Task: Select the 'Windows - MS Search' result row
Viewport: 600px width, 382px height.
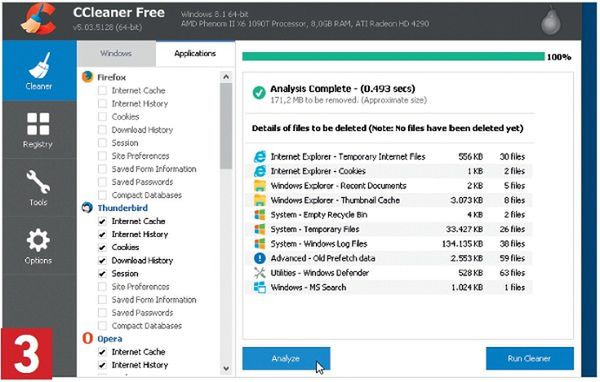Action: pos(389,287)
